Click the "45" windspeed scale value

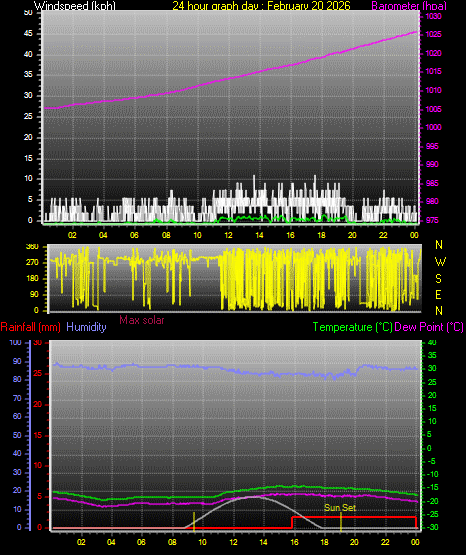[x=28, y=33]
